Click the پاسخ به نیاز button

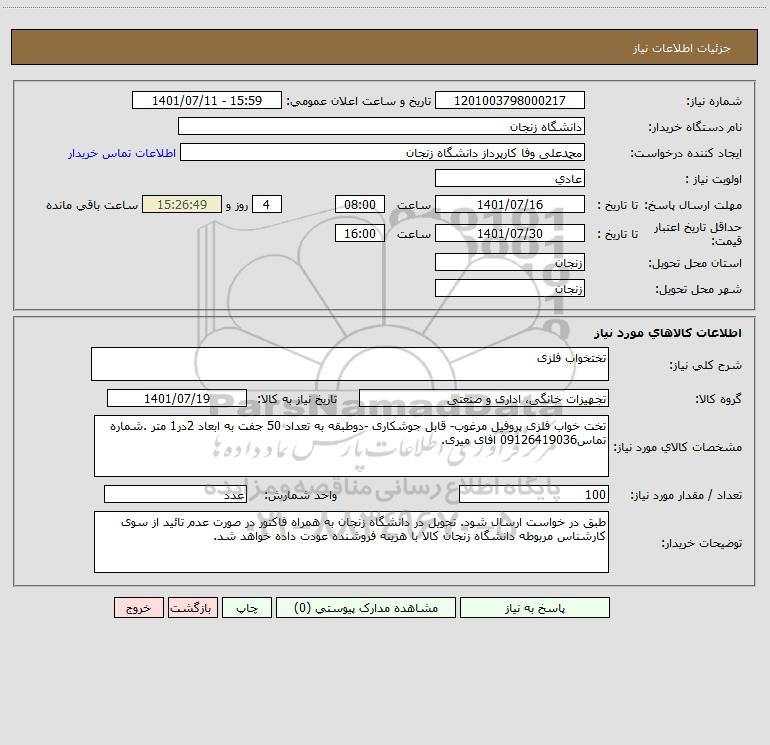534,608
